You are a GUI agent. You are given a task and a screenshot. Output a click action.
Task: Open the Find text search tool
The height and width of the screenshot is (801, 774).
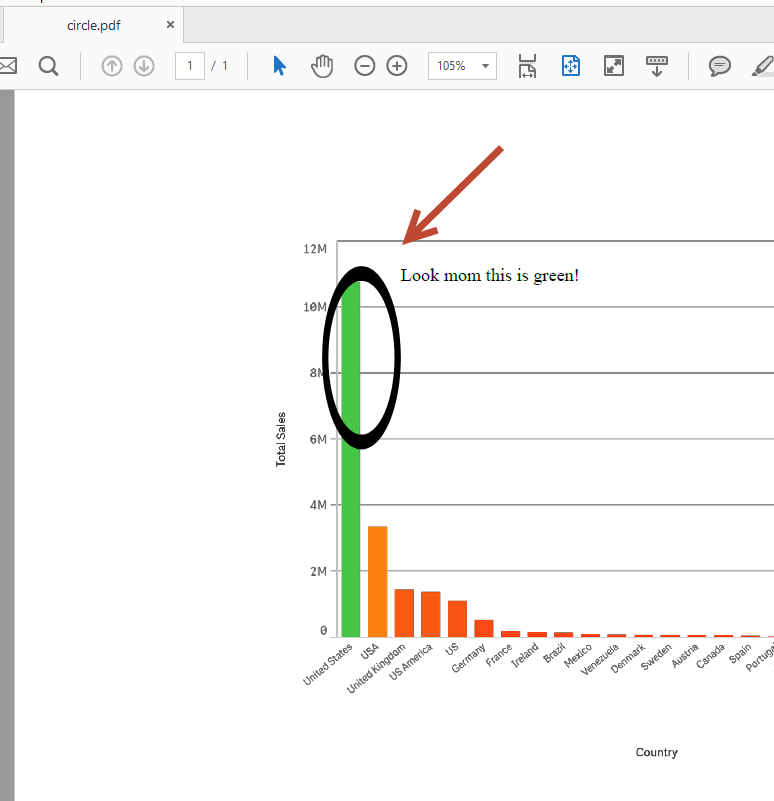pyautogui.click(x=49, y=66)
